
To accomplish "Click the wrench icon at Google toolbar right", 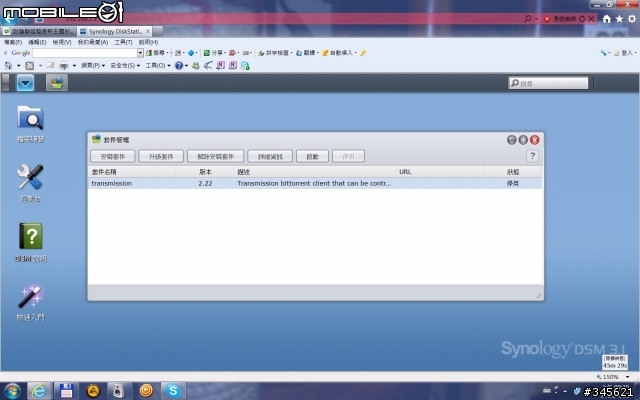I will (603, 53).
